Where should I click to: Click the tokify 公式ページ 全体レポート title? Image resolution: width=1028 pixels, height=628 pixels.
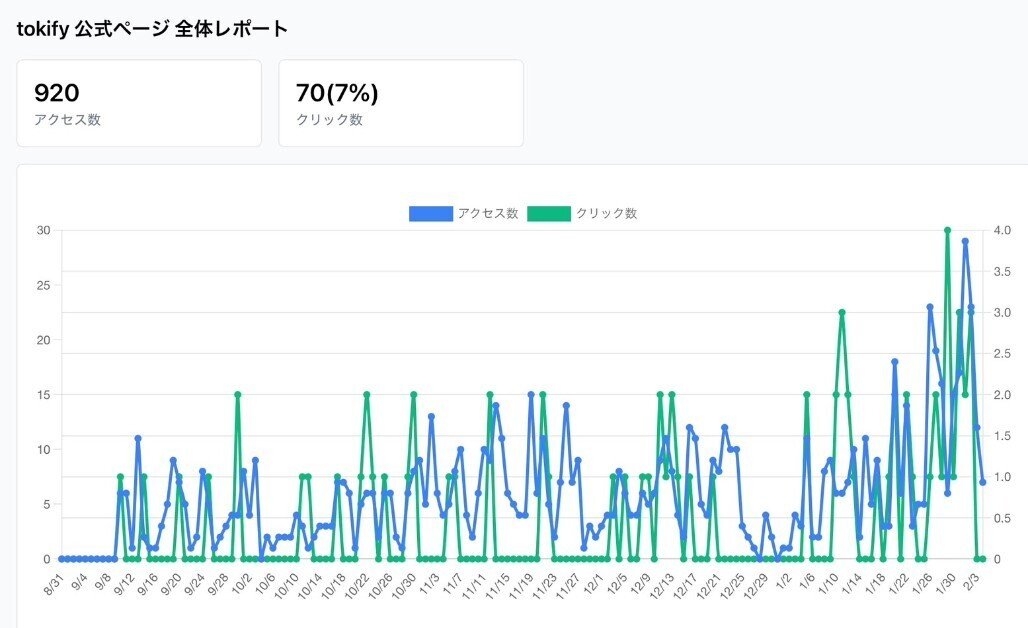coord(150,29)
